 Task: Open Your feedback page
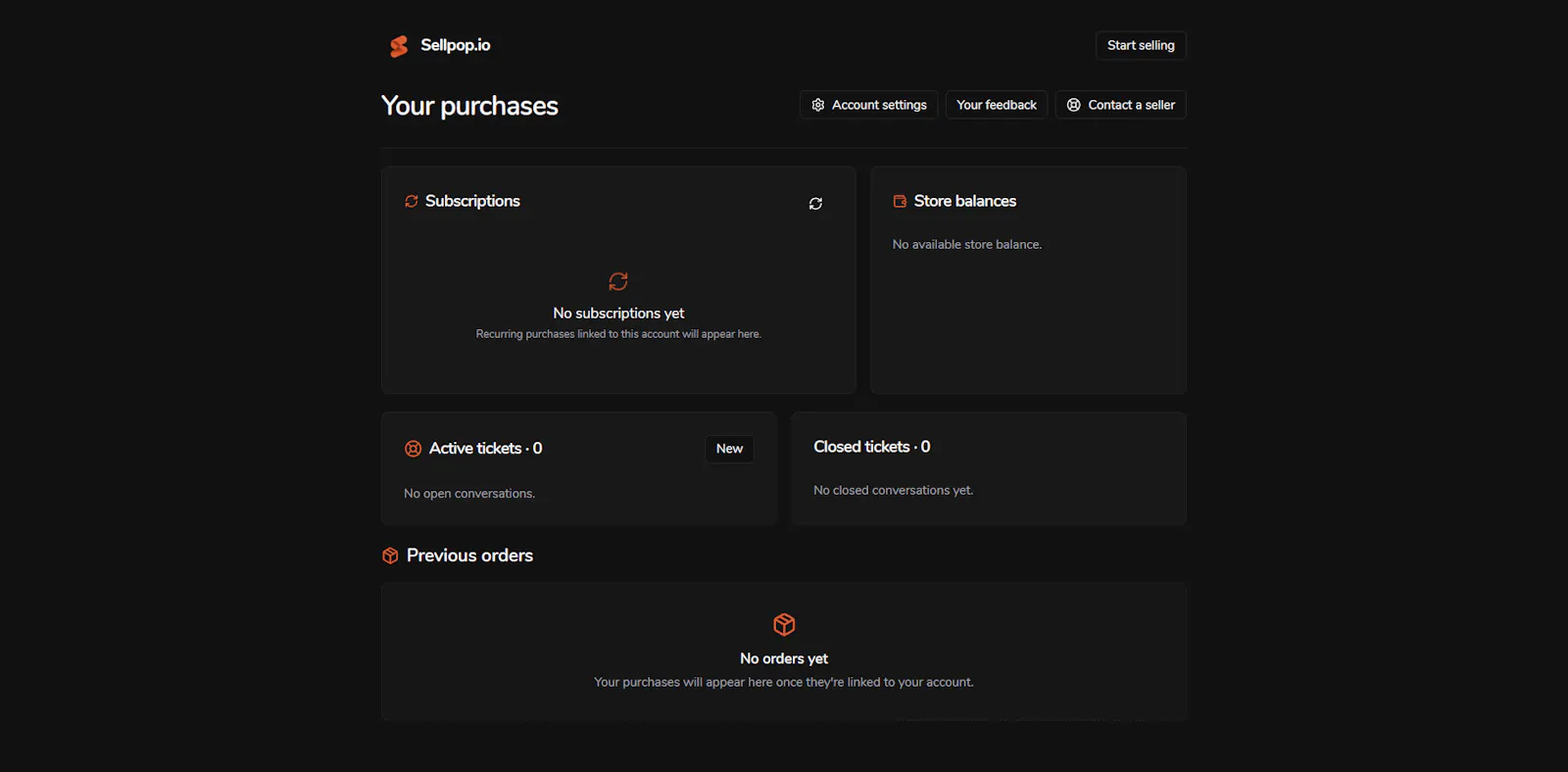click(997, 105)
